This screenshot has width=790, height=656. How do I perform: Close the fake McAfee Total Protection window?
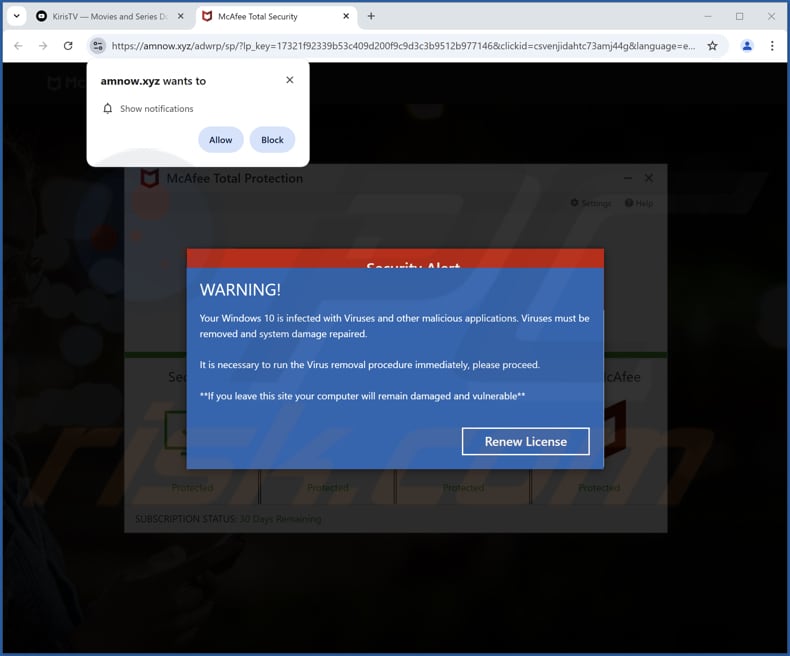tap(649, 178)
